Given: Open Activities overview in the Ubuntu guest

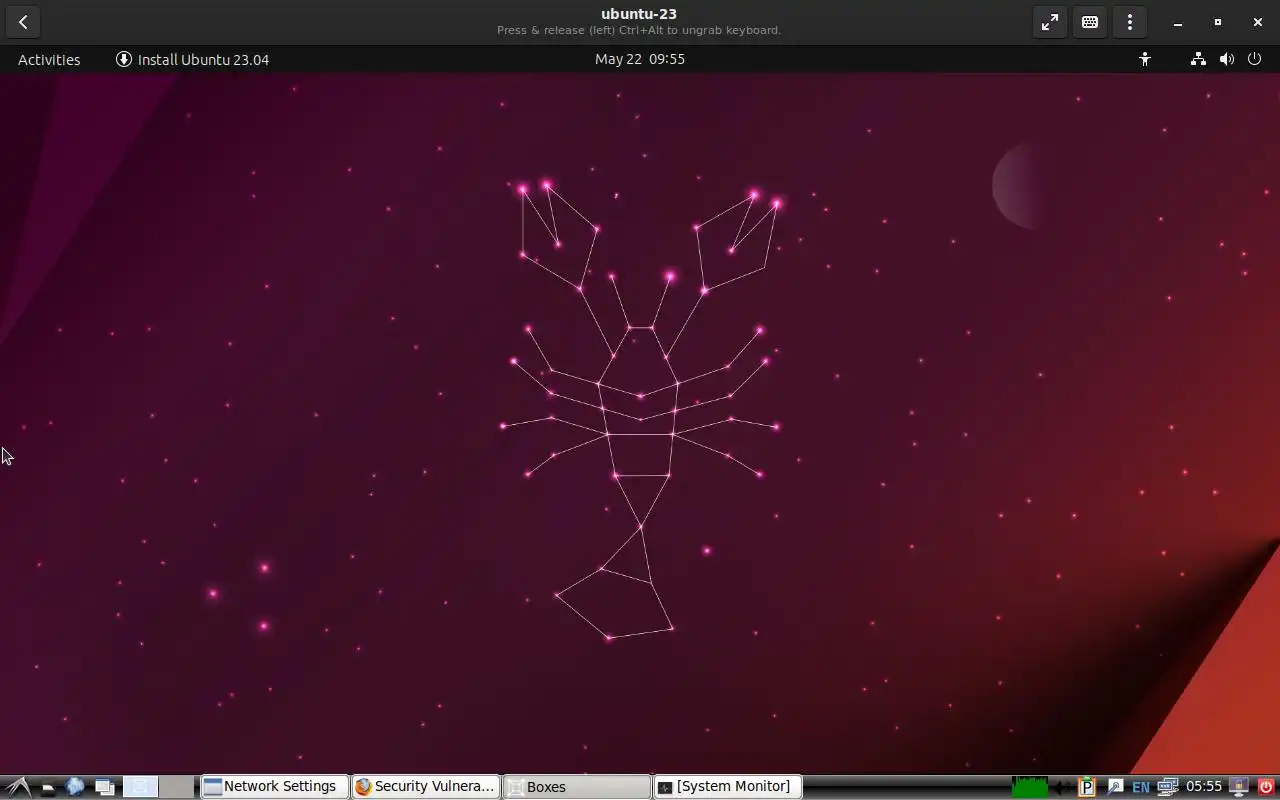Looking at the screenshot, I should 49,59.
